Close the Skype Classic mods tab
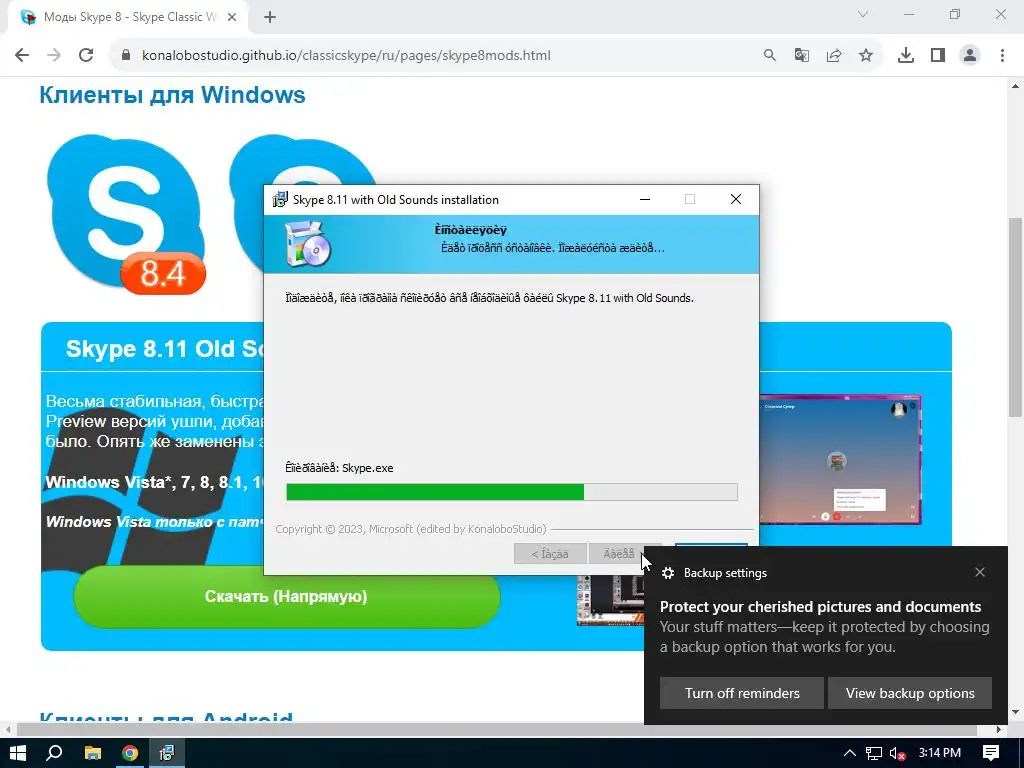The height and width of the screenshot is (768, 1024). 232,17
